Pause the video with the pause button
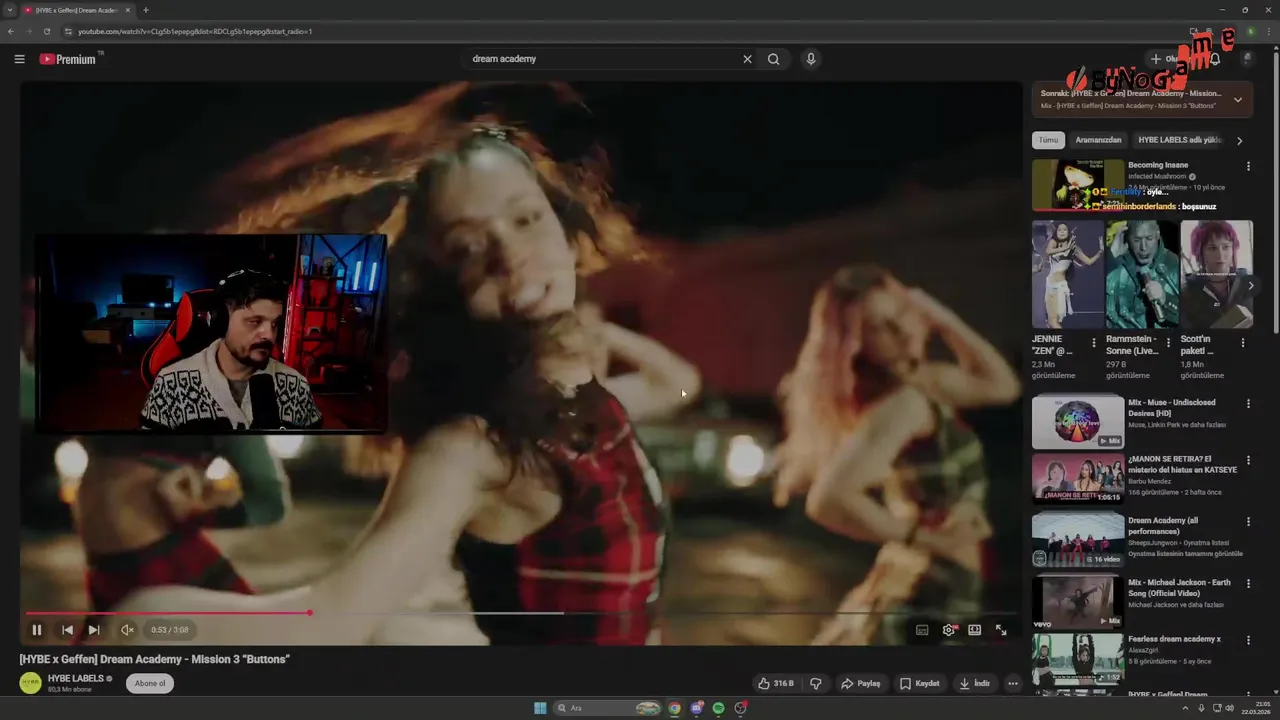1280x720 pixels. coord(37,630)
